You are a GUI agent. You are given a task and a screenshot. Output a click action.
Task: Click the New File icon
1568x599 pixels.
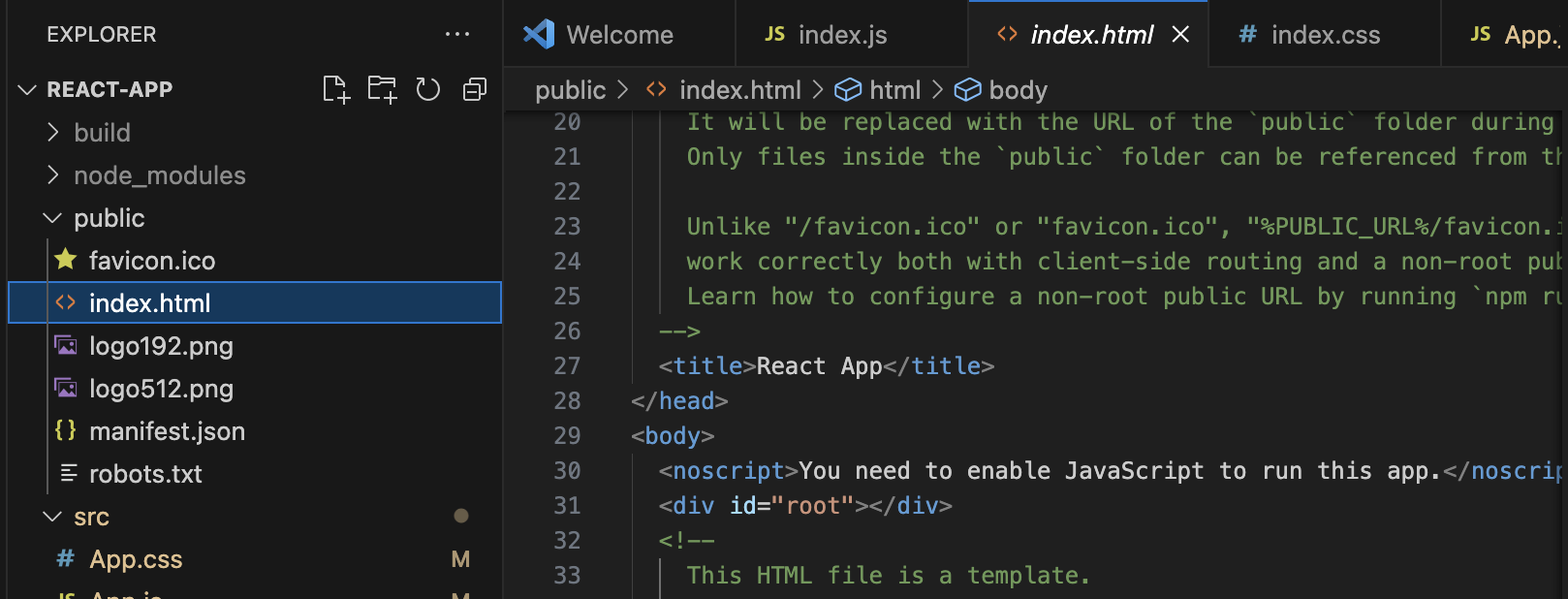pyautogui.click(x=335, y=90)
